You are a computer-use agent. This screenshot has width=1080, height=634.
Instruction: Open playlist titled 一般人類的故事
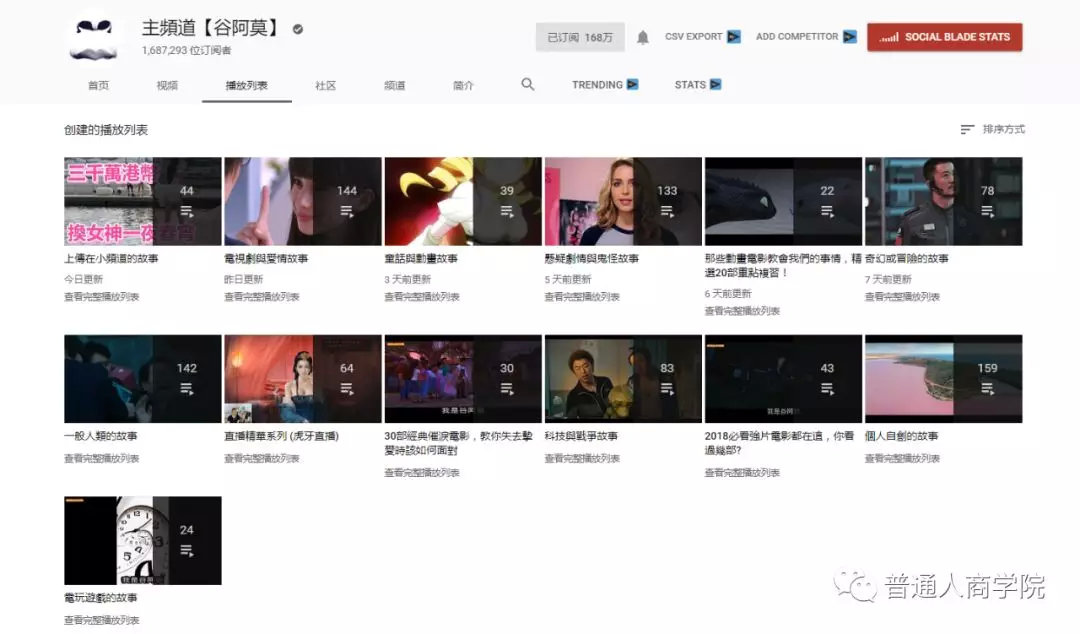point(101,436)
